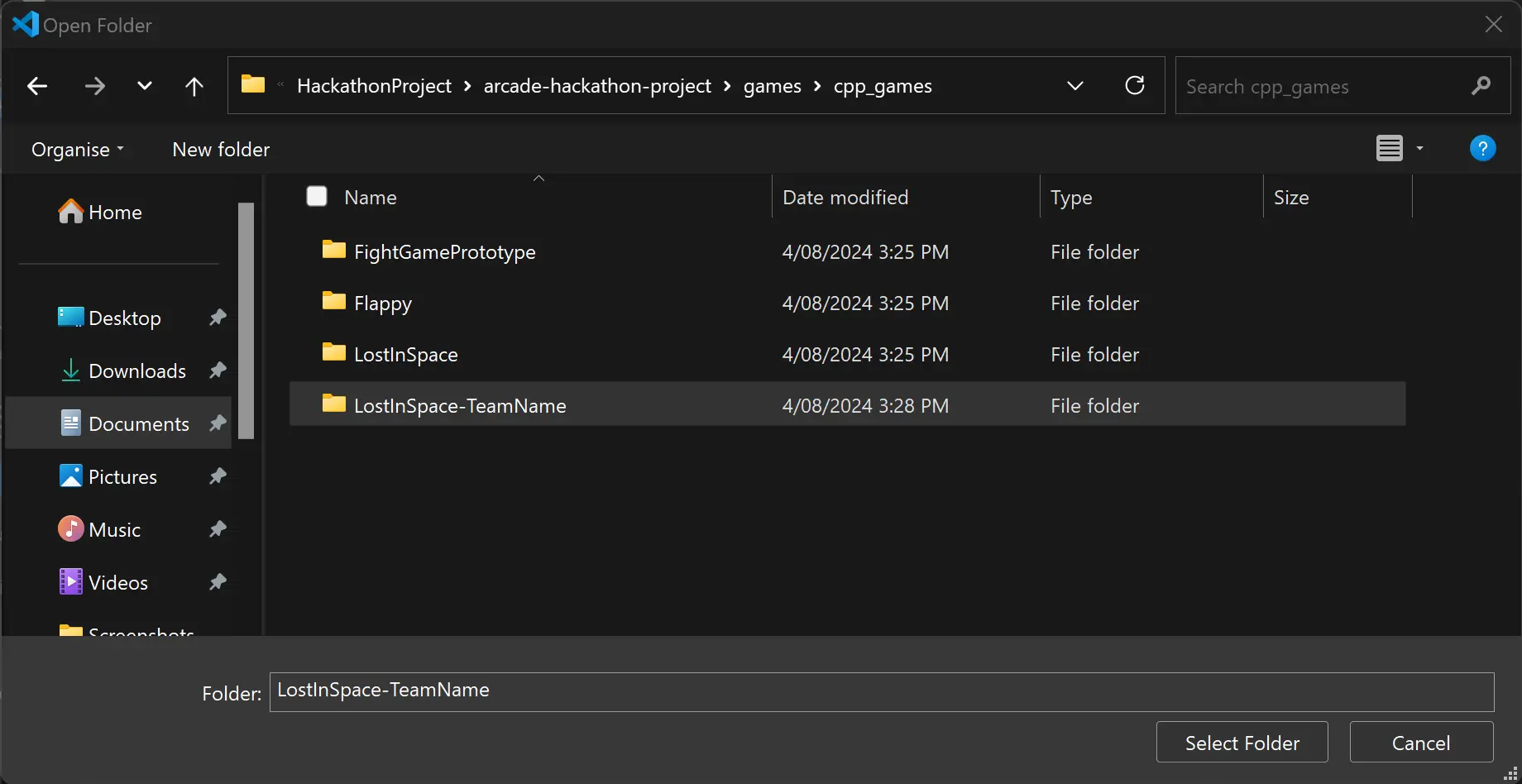Click the FightGamePrototype folder icon
Screen dimensions: 1522x784
[334, 249]
